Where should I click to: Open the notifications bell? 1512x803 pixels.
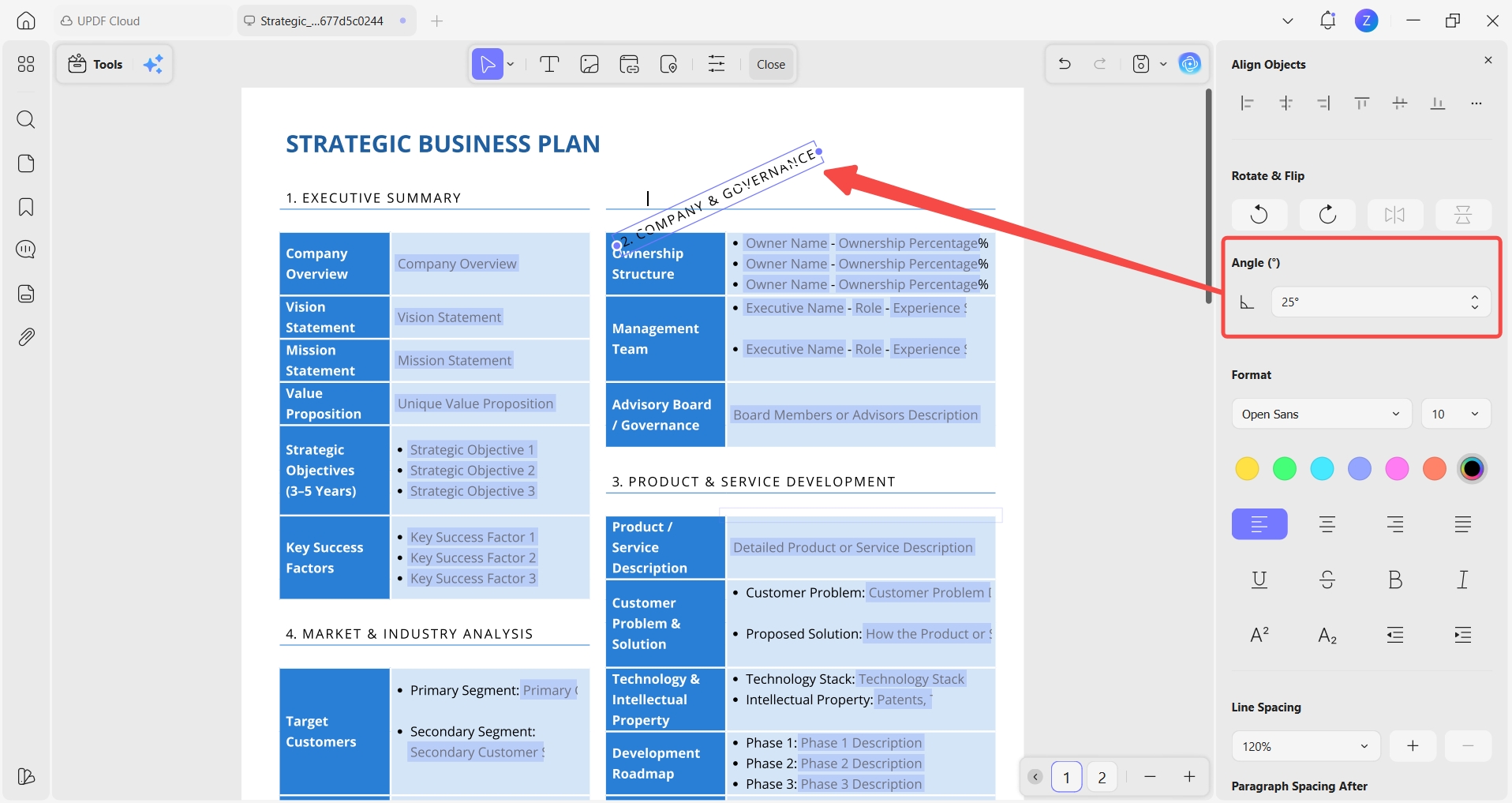pyautogui.click(x=1327, y=21)
